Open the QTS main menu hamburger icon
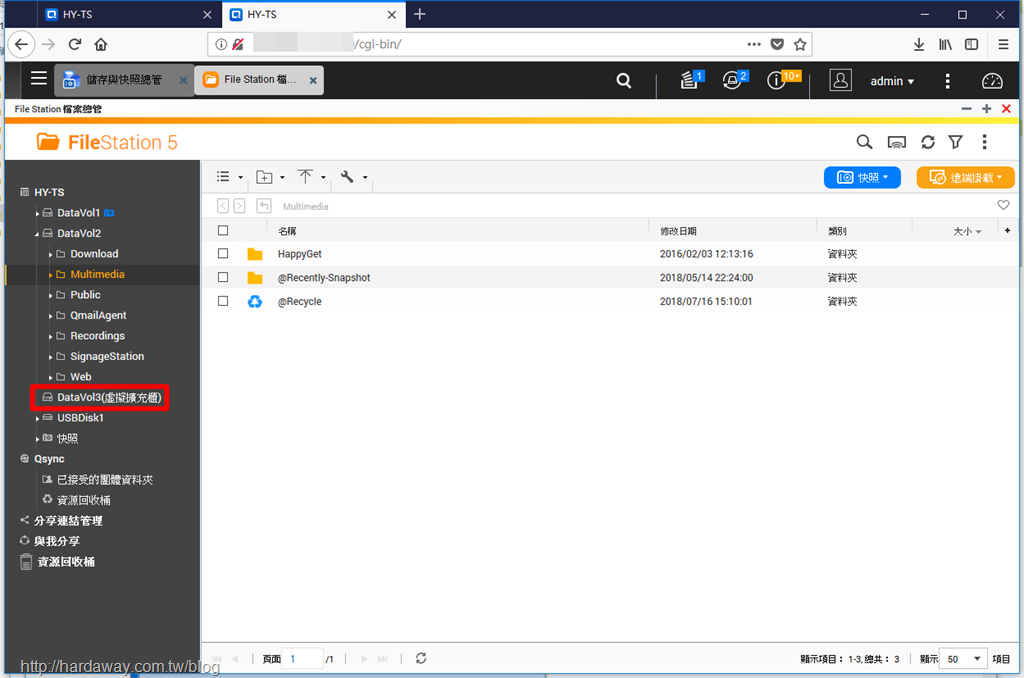 (x=39, y=79)
